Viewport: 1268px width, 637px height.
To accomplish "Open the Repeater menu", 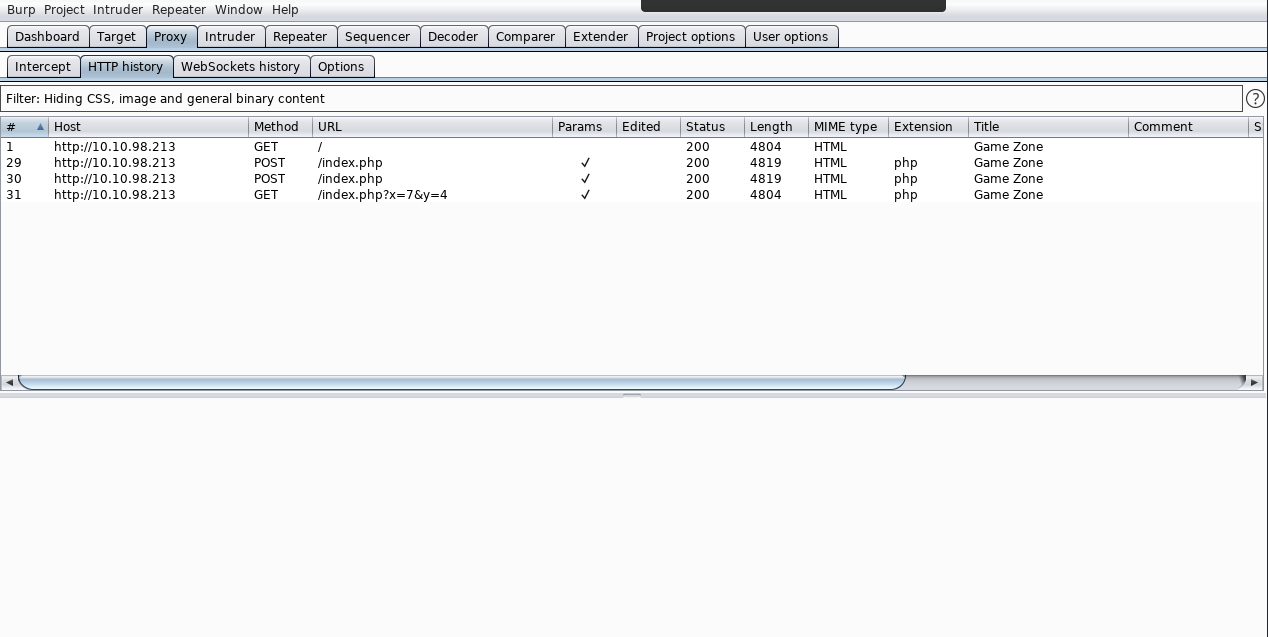I will tap(179, 10).
